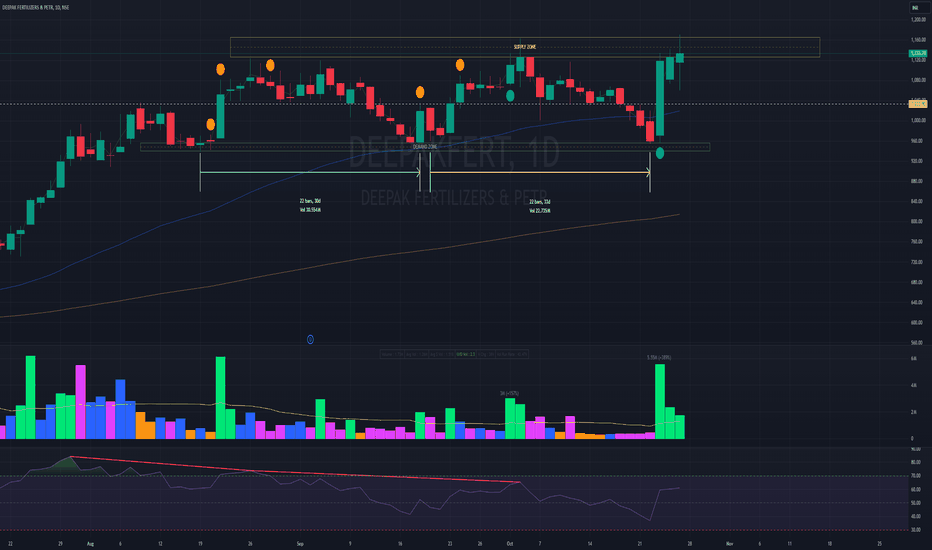Click the 4M volume axis label
Viewport: 932px width, 550px height.
[914, 385]
